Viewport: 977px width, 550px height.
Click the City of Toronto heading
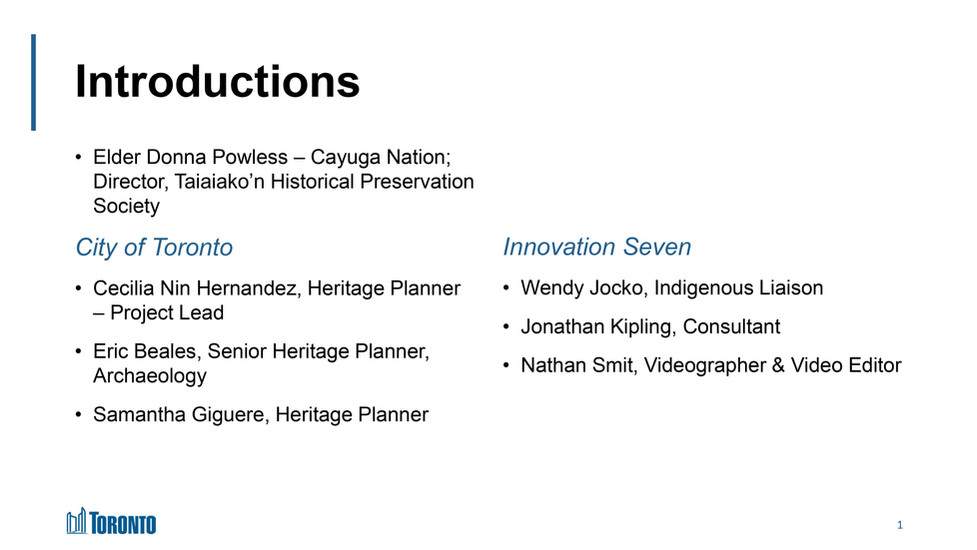[154, 247]
